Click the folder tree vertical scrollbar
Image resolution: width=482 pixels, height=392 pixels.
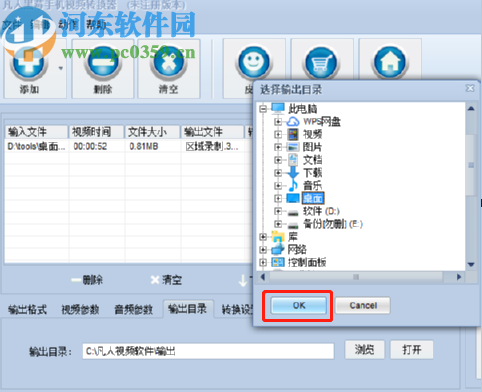[471, 186]
